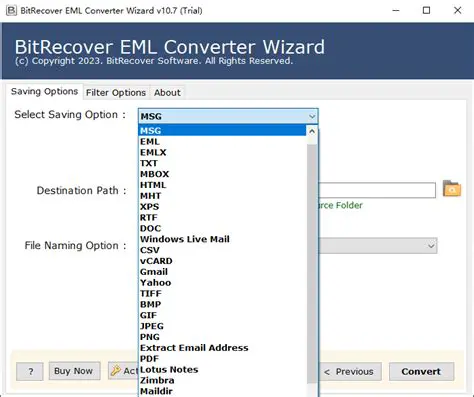Click the BitRecover app icon in title bar

point(11,10)
